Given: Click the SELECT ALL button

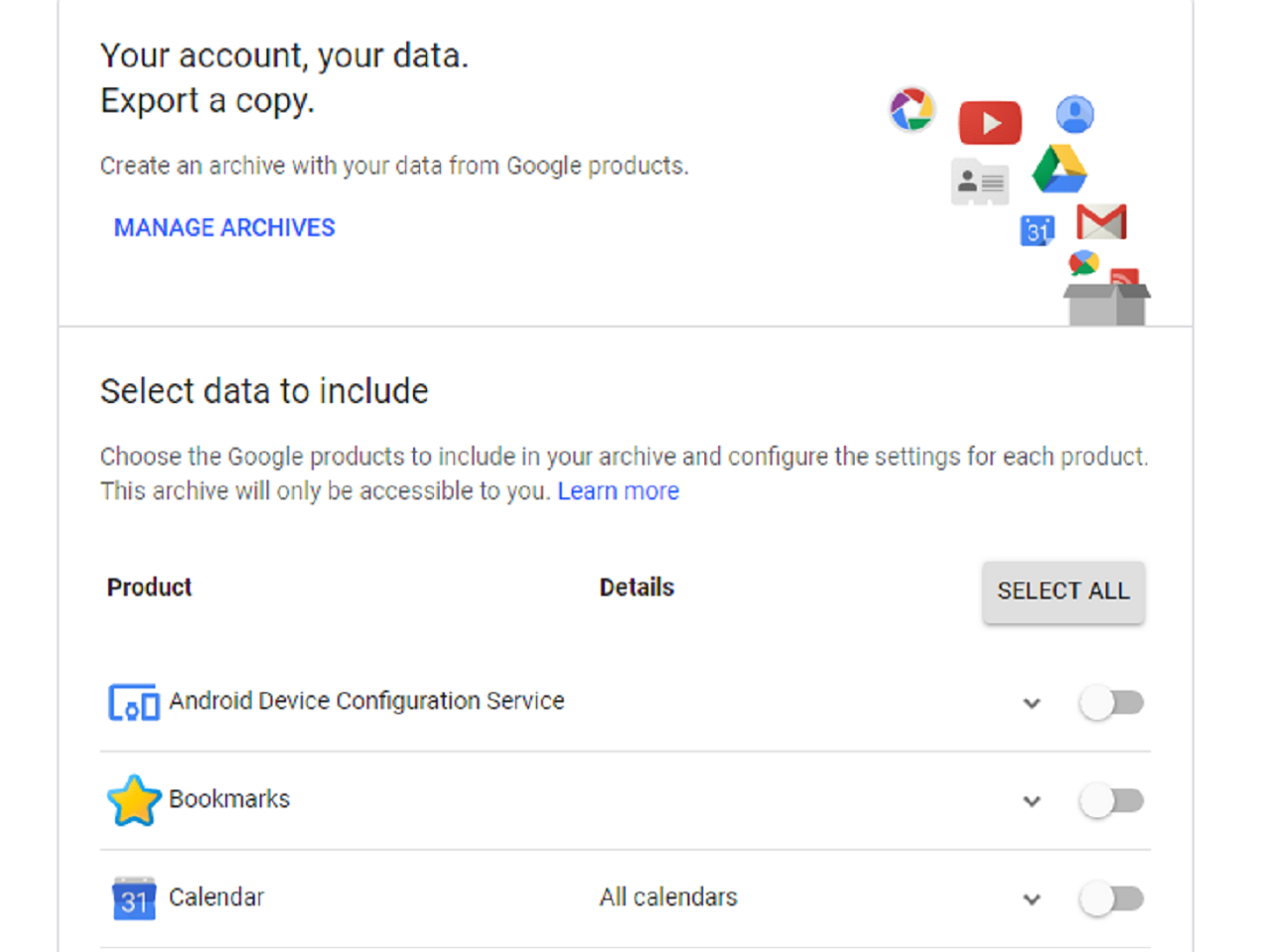Looking at the screenshot, I should pyautogui.click(x=1063, y=591).
